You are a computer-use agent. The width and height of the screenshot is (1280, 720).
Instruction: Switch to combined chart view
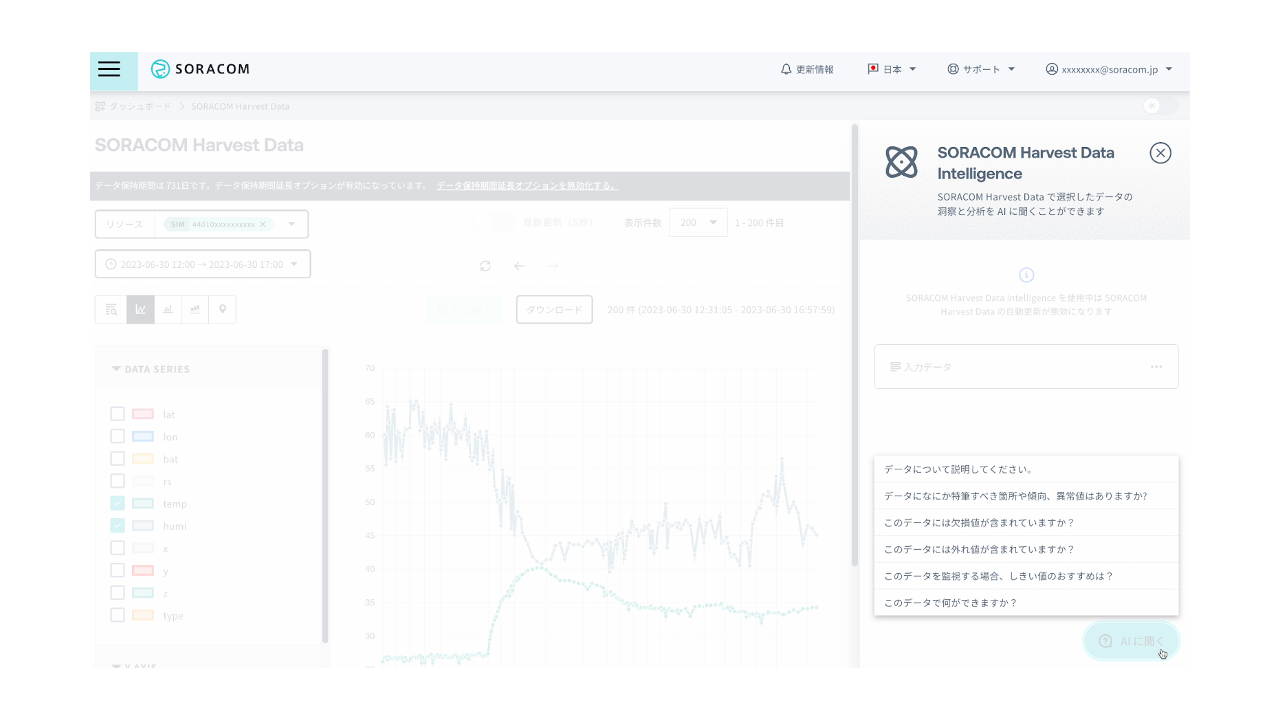(195, 310)
